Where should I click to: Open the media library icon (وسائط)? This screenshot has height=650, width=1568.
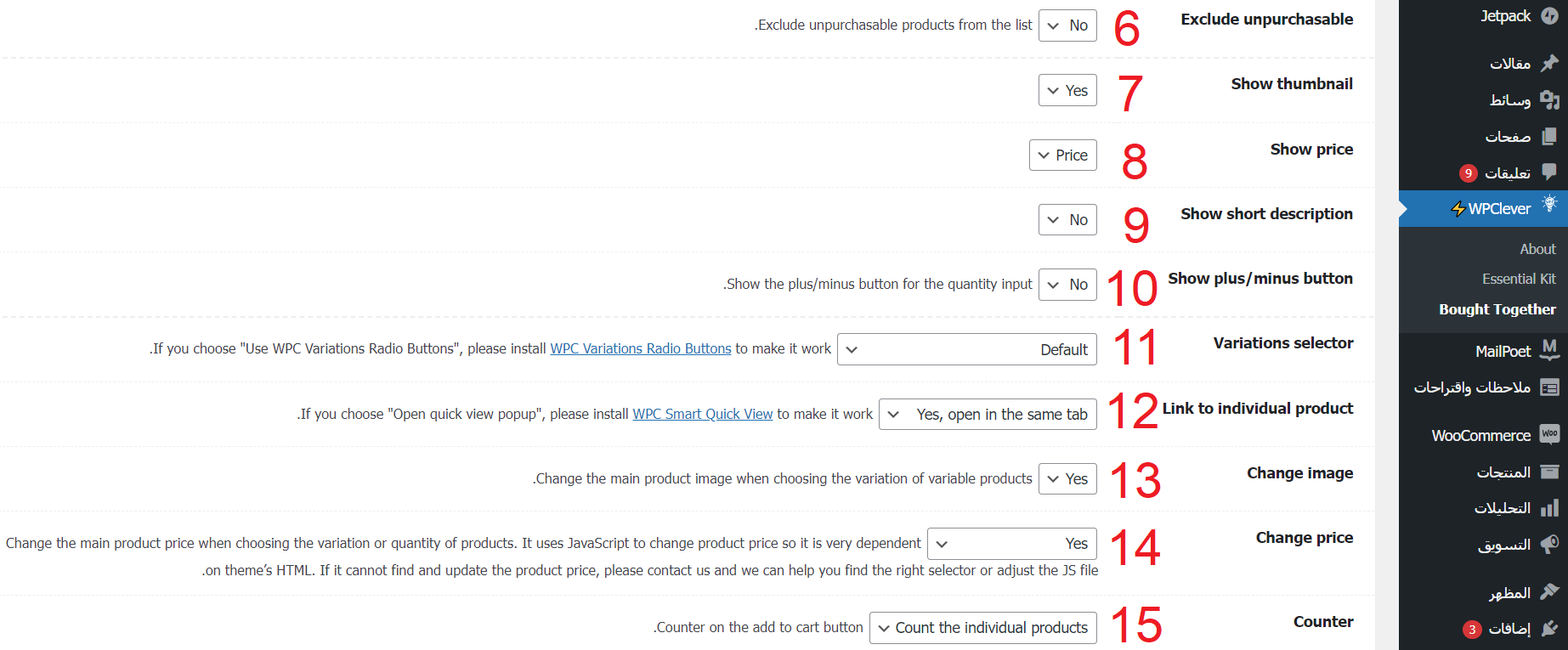(1549, 100)
